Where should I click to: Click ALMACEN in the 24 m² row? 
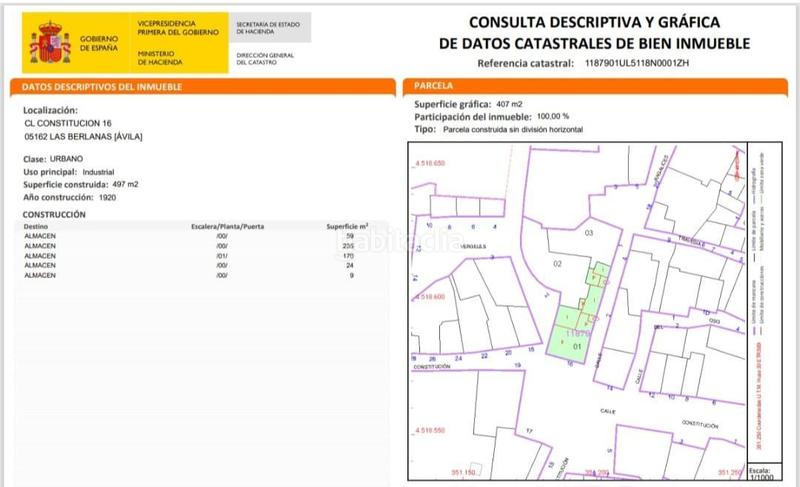(40, 266)
